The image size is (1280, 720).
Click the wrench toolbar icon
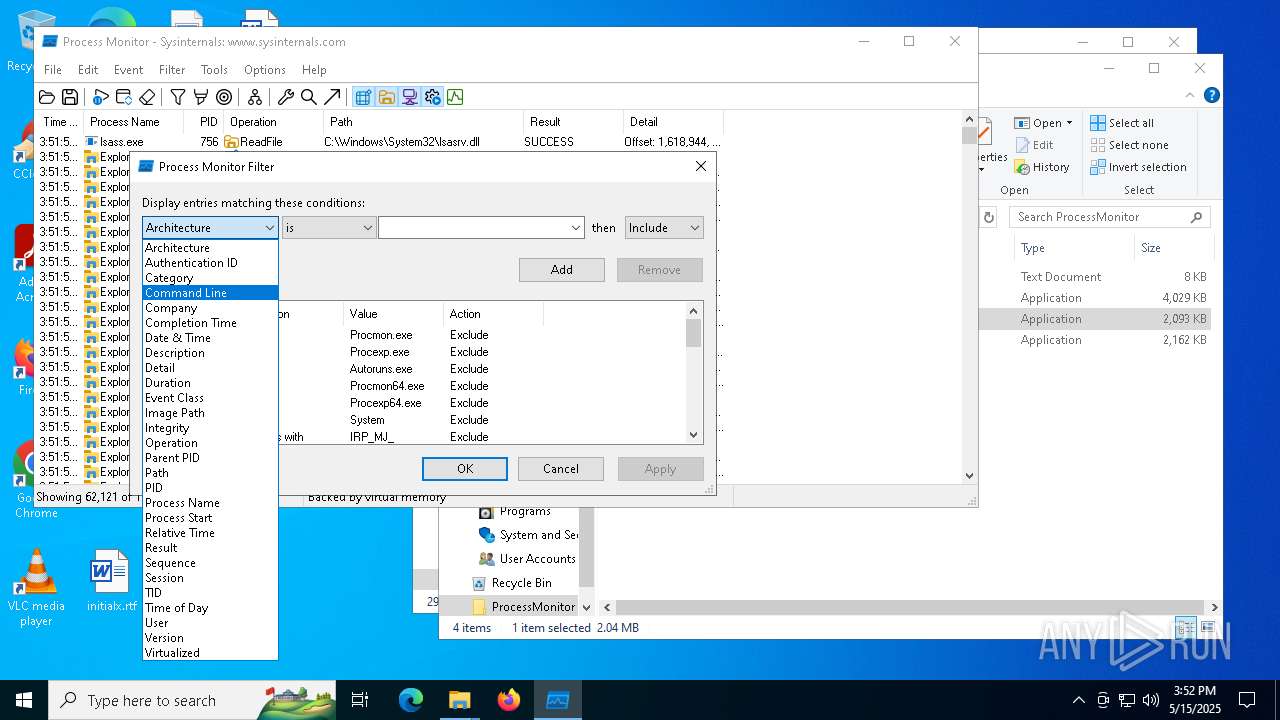285,97
